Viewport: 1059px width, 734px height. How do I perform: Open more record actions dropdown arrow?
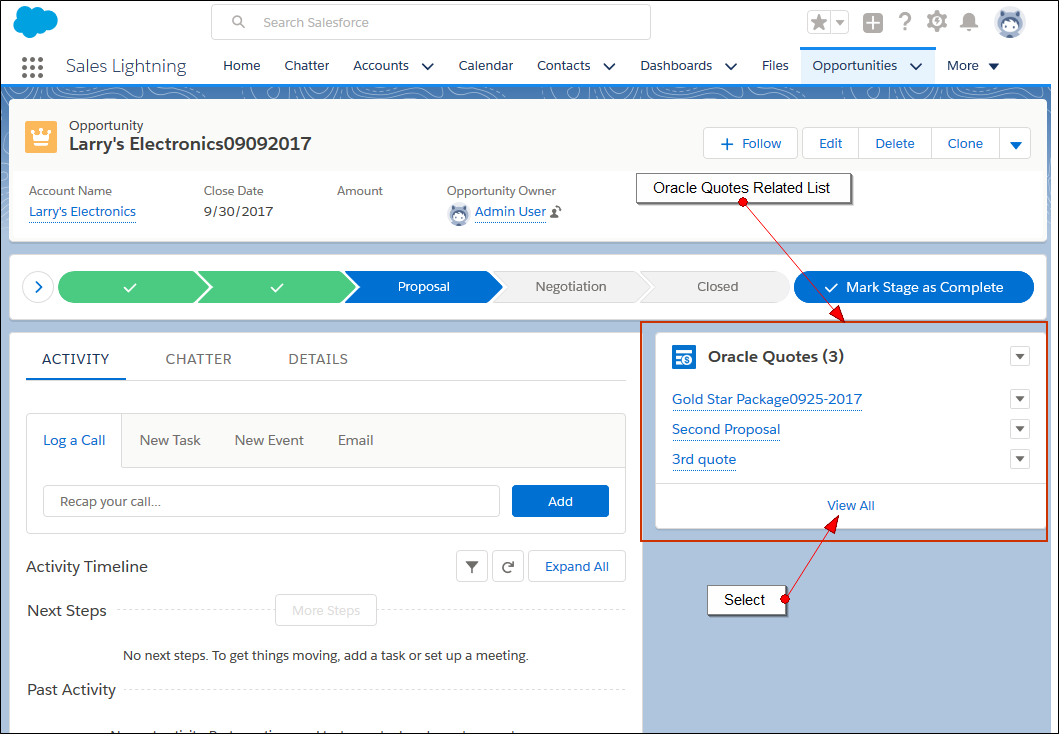[x=1015, y=144]
